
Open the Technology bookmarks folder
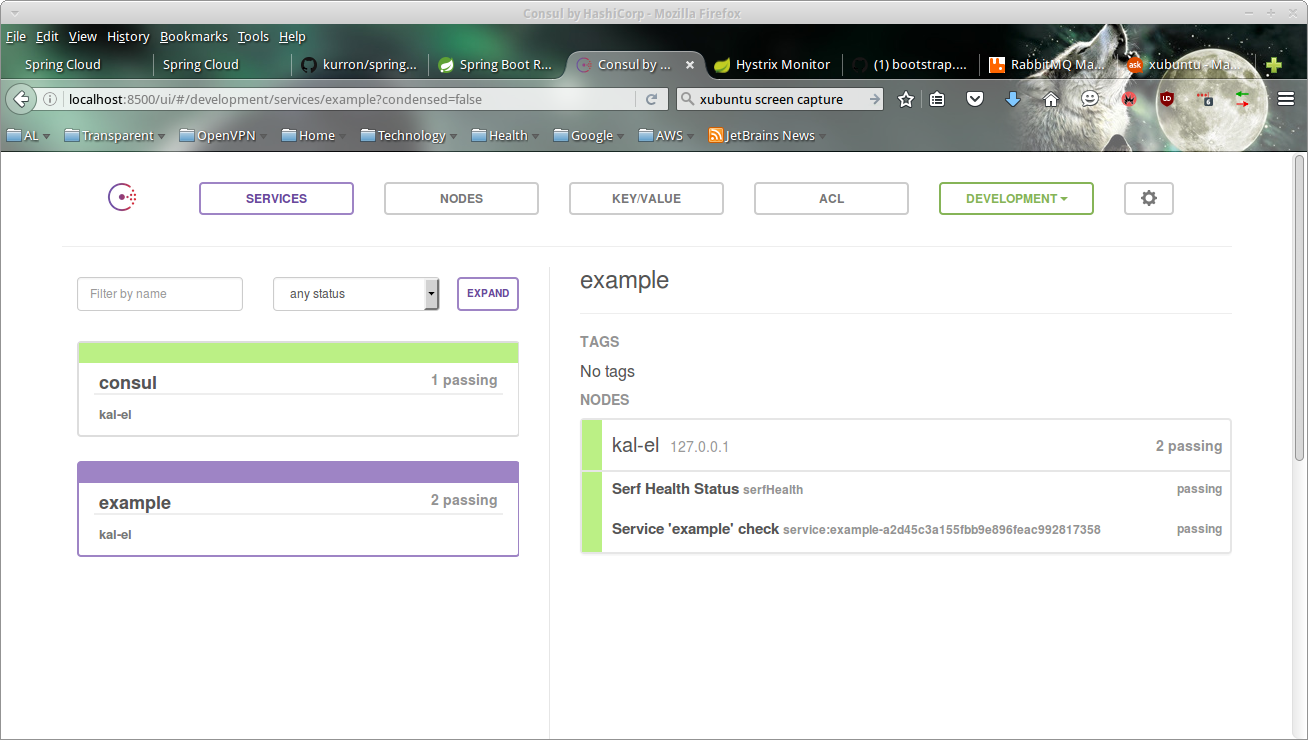coord(409,135)
